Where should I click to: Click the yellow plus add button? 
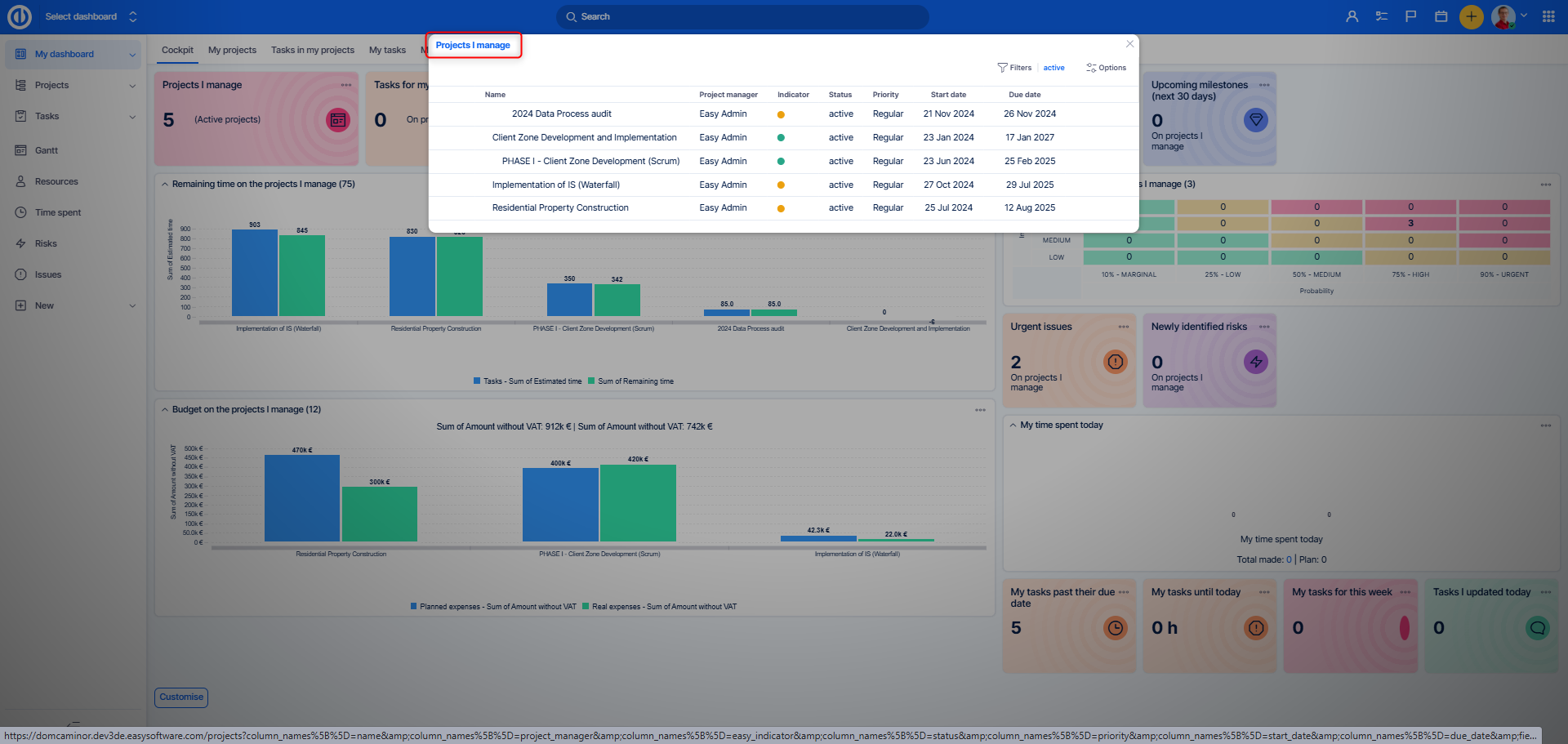(x=1471, y=16)
